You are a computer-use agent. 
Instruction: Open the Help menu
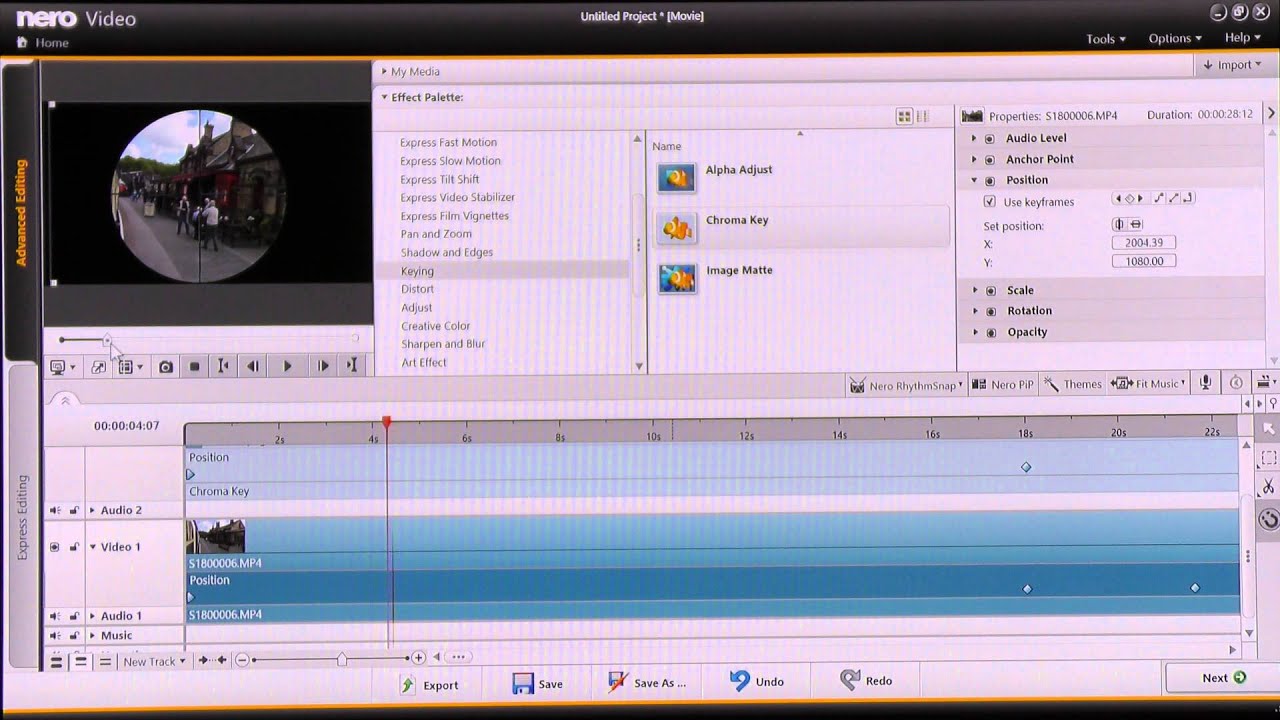click(x=1243, y=37)
